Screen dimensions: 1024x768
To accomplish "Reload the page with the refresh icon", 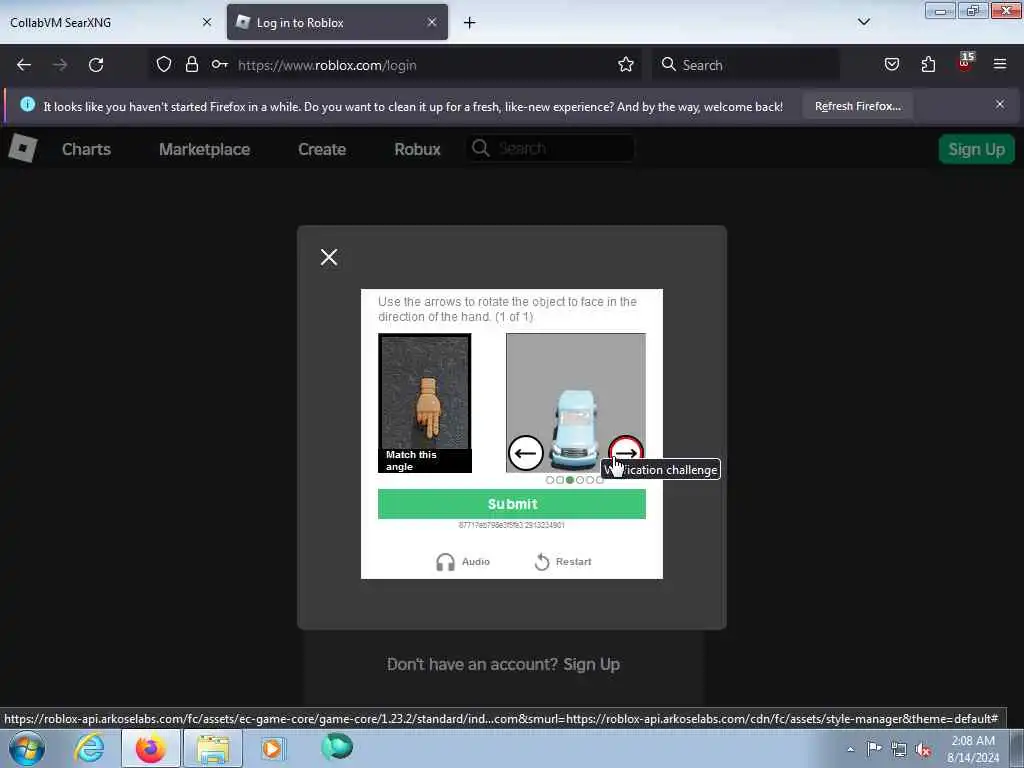I will tap(96, 65).
